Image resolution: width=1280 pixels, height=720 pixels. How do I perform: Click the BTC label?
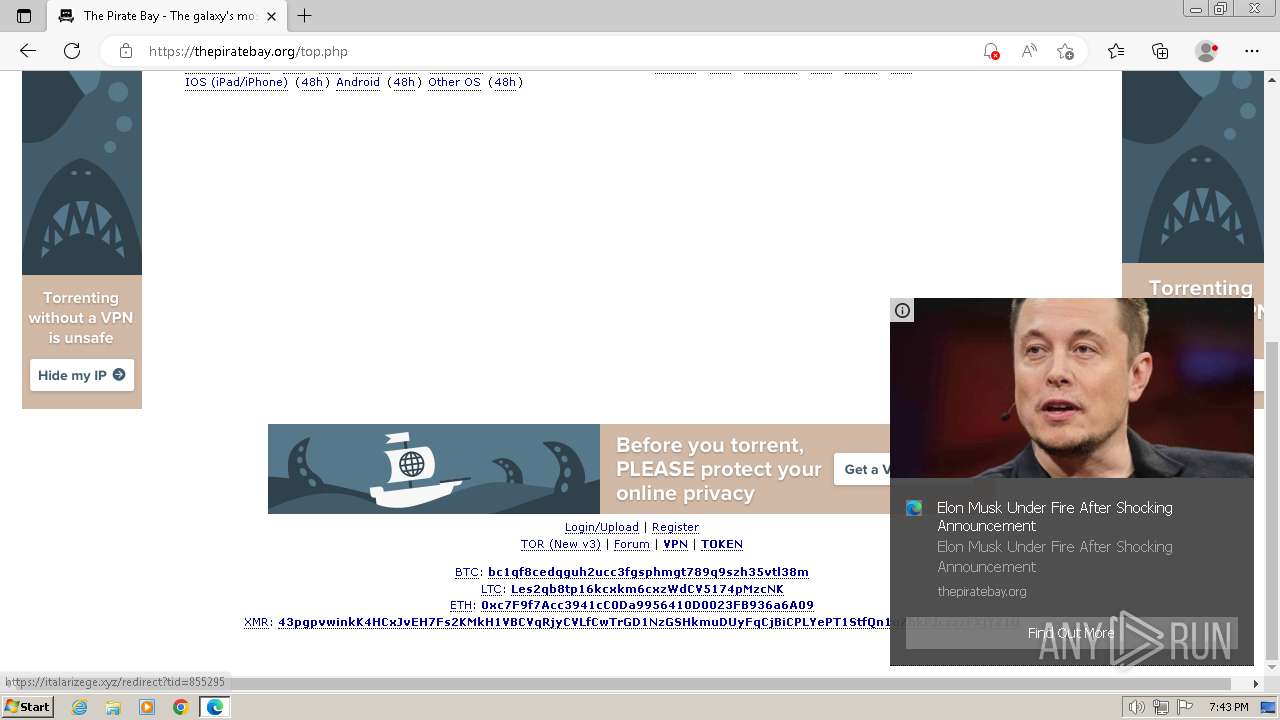468,572
